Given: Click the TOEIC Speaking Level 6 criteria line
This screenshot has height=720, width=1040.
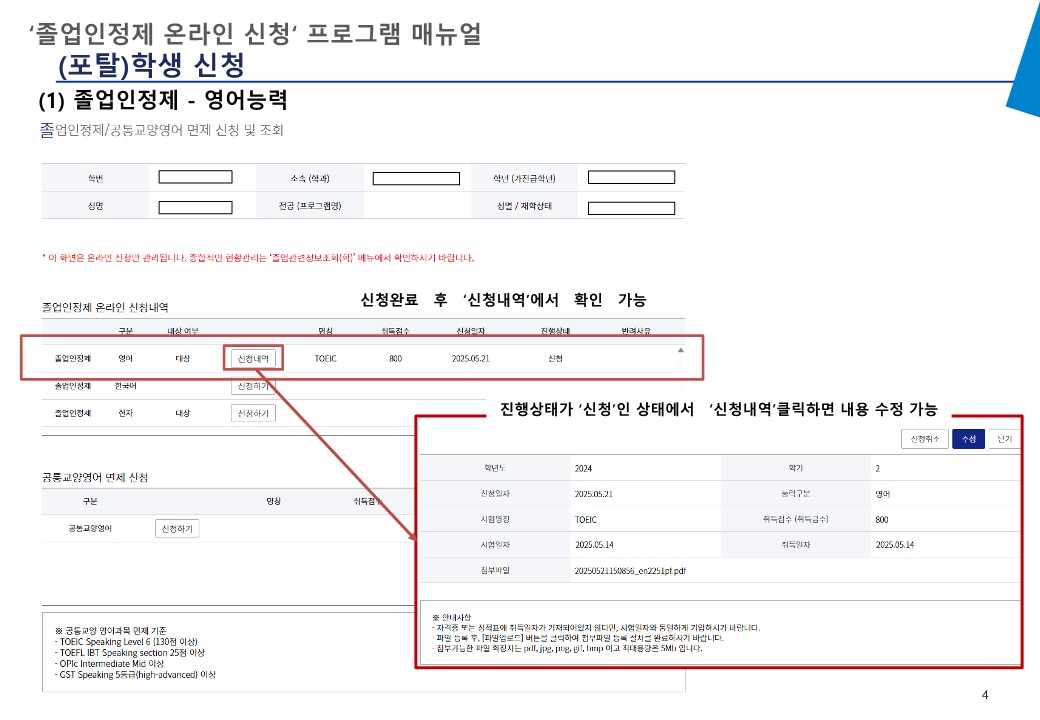Looking at the screenshot, I should tap(126, 642).
